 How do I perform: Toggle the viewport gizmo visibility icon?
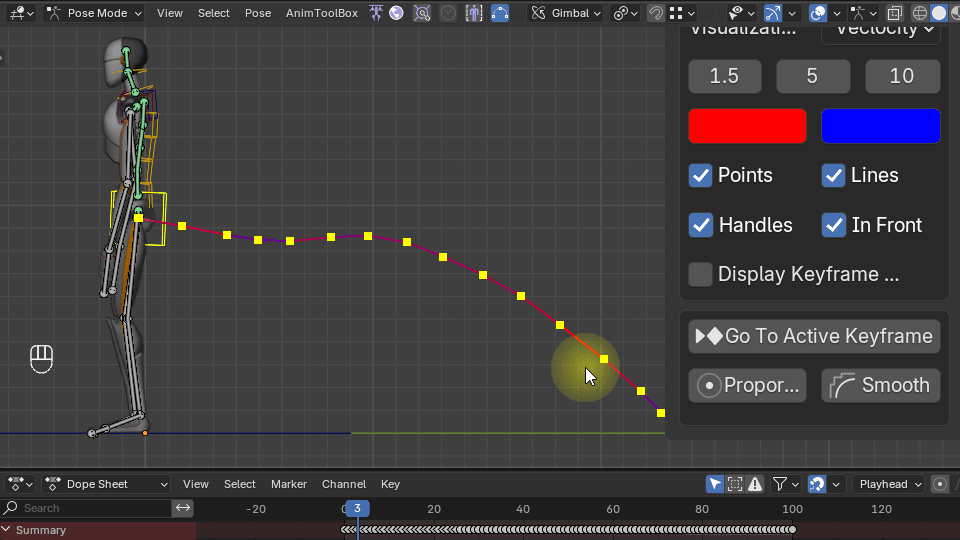[773, 13]
